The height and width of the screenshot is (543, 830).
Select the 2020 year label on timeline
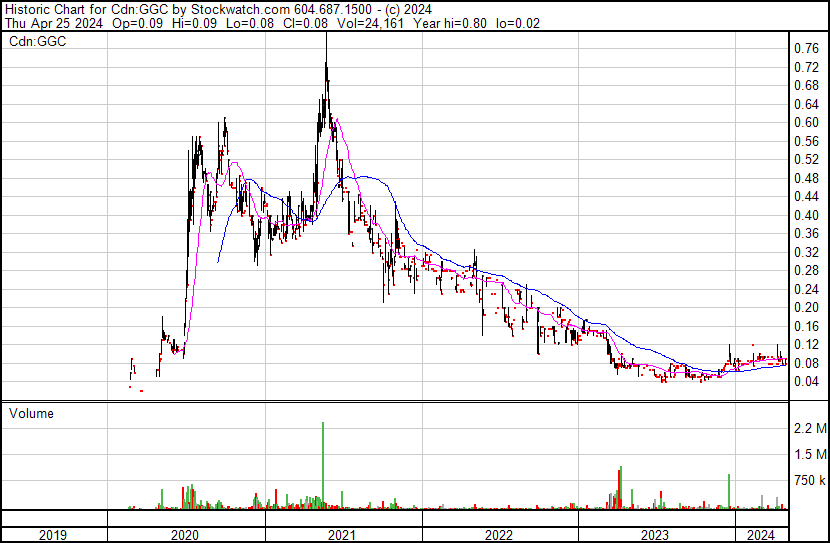pos(186,535)
